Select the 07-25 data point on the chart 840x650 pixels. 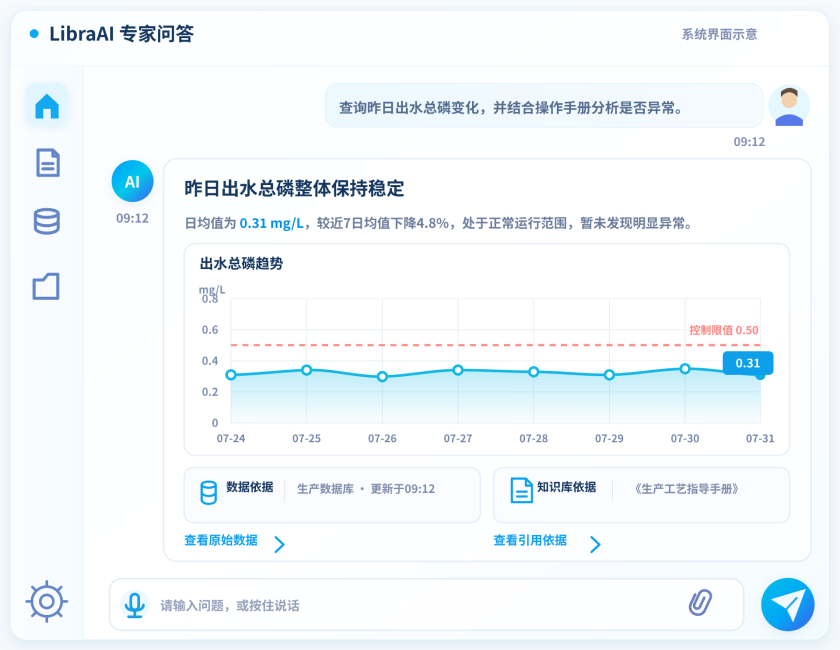[306, 370]
